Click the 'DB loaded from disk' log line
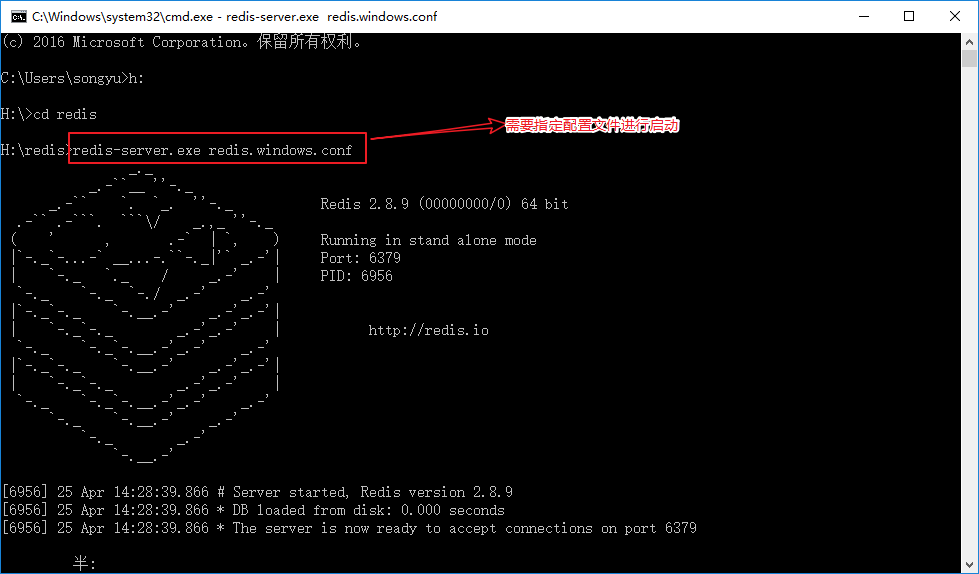 tap(253, 510)
